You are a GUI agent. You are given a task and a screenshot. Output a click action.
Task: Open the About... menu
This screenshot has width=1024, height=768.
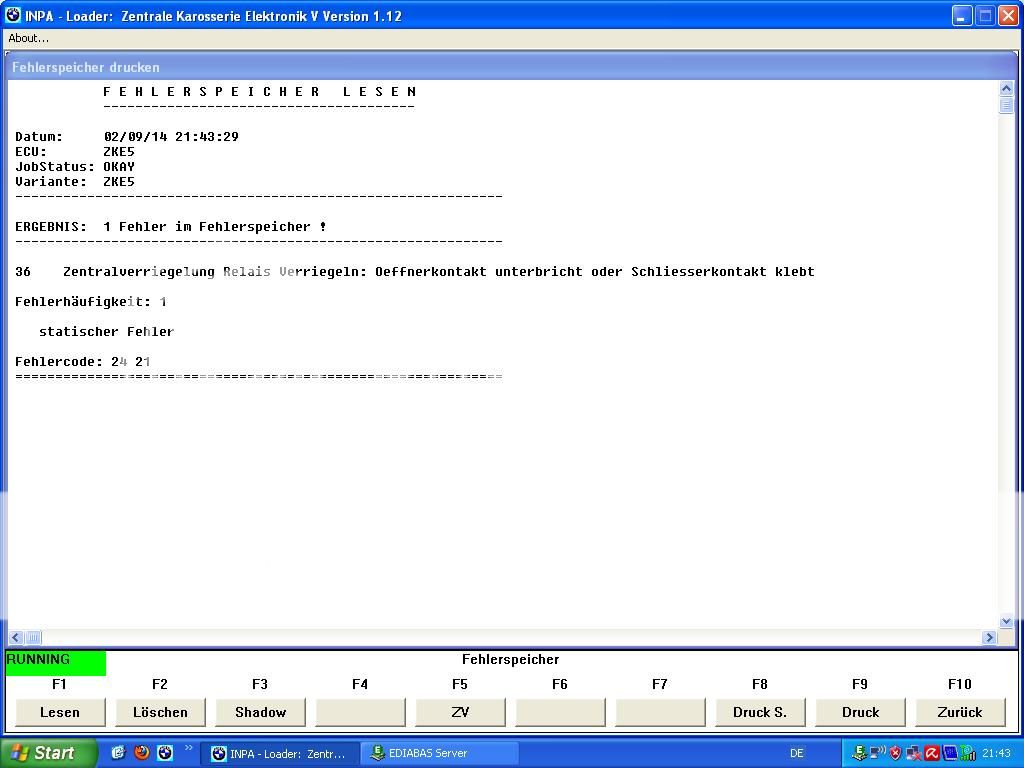(28, 38)
